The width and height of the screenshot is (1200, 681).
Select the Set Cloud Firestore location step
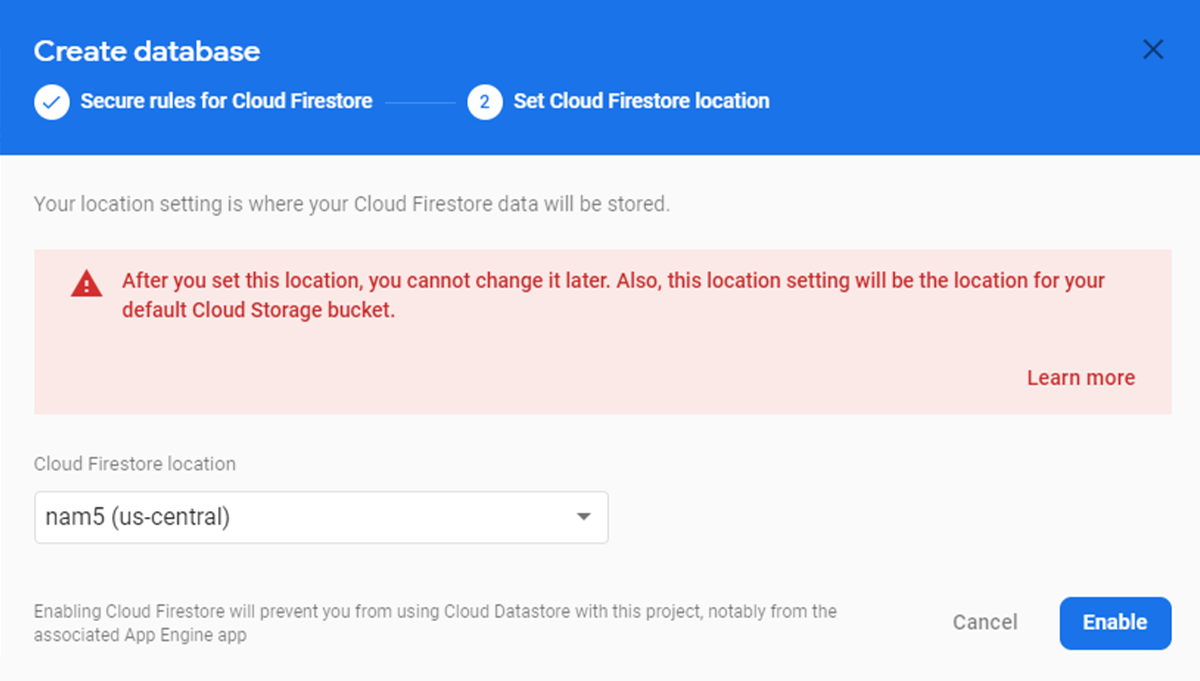click(x=641, y=101)
